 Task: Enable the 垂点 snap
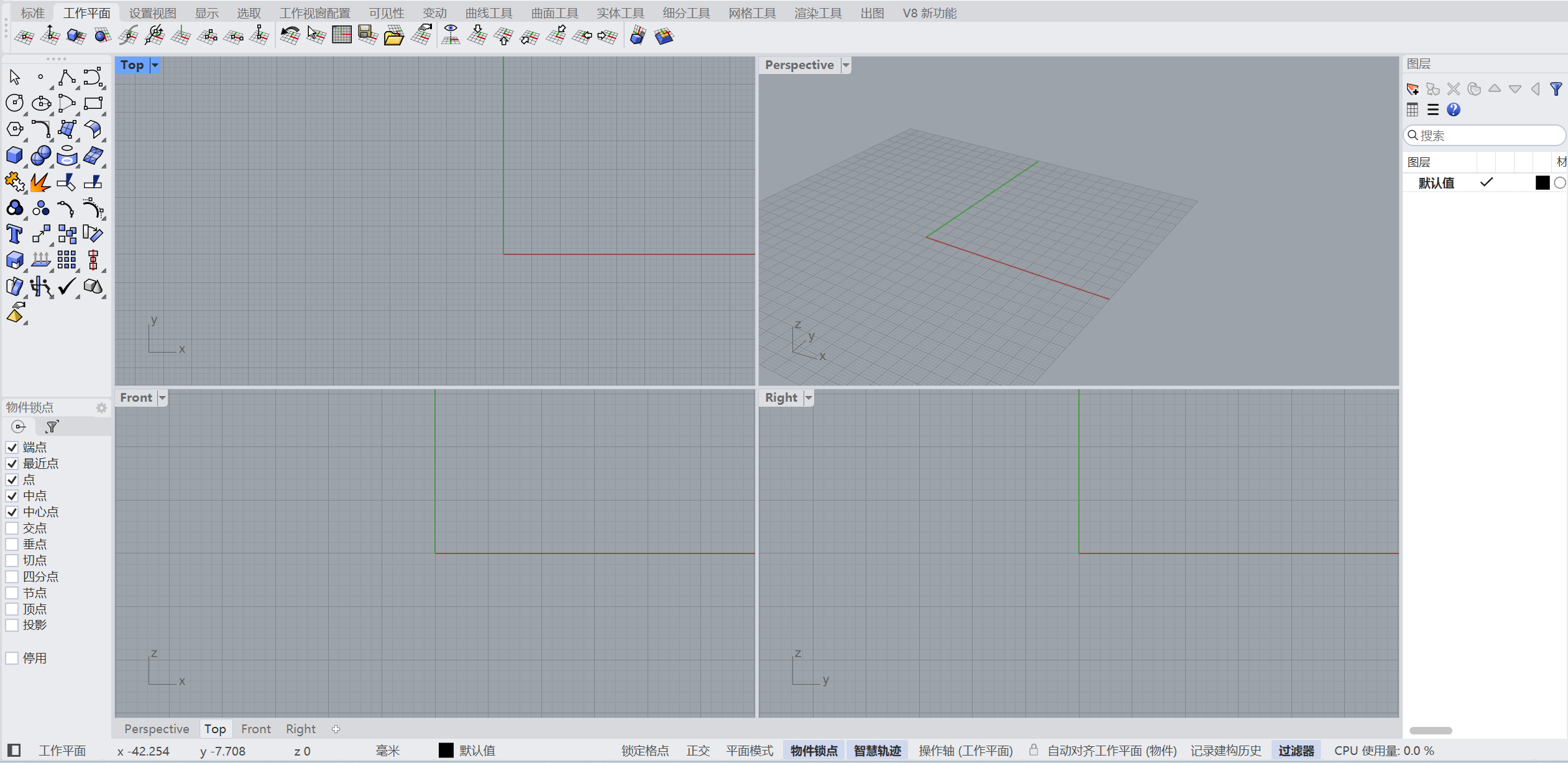(12, 544)
